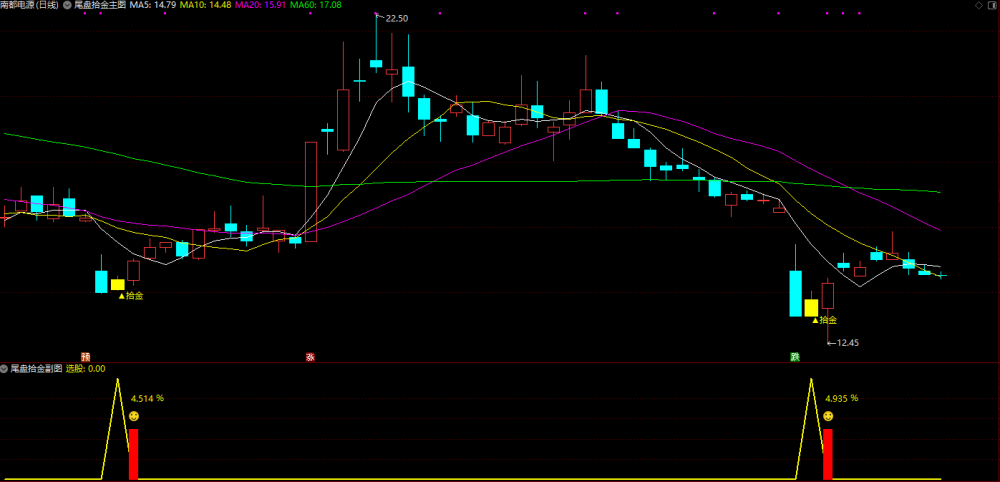Viewport: 1000px width, 482px height.
Task: Select the 南都电源(日线) stock title
Action: click(29, 5)
